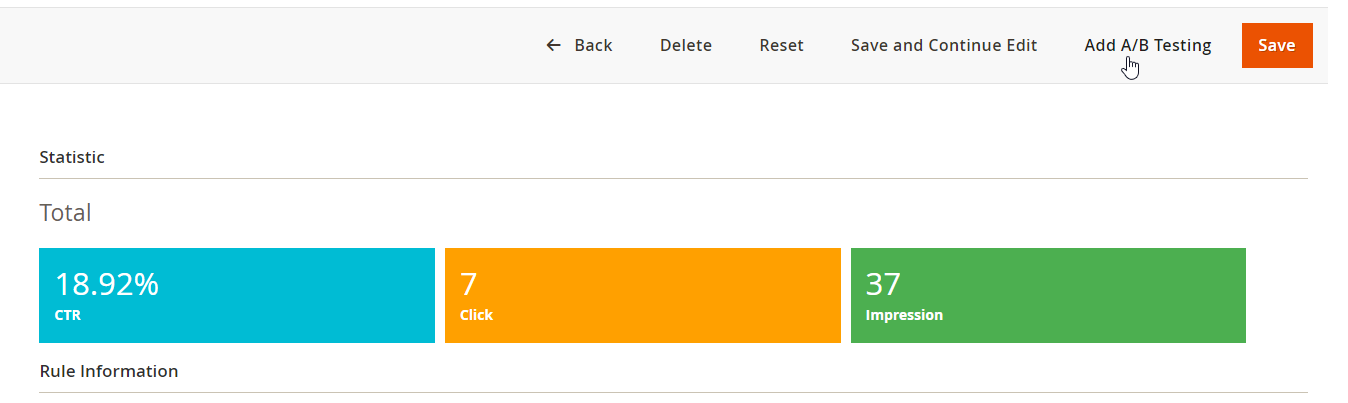
Task: Open the Rule Information section
Action: click(x=109, y=371)
